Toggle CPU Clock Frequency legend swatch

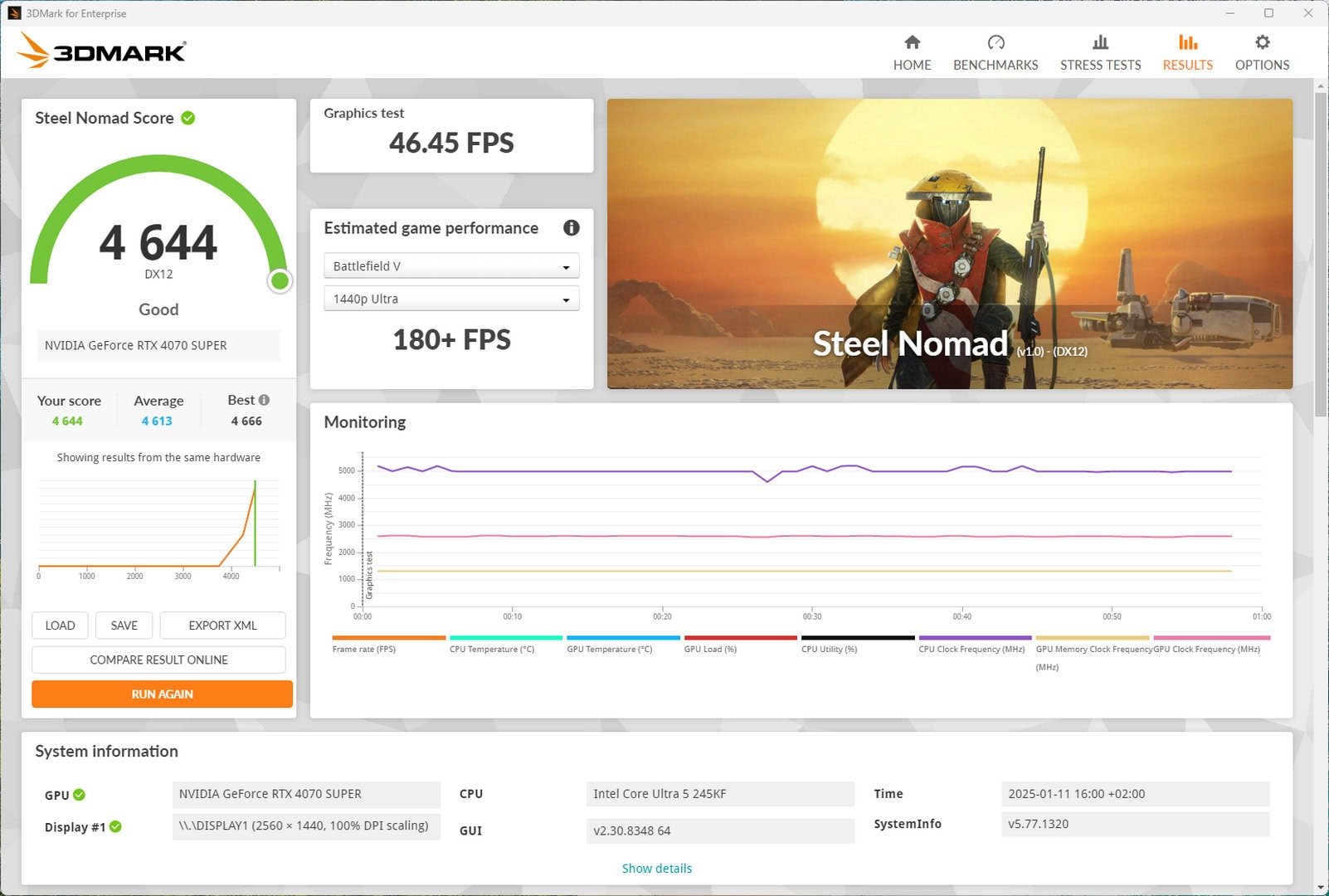pyautogui.click(x=975, y=638)
